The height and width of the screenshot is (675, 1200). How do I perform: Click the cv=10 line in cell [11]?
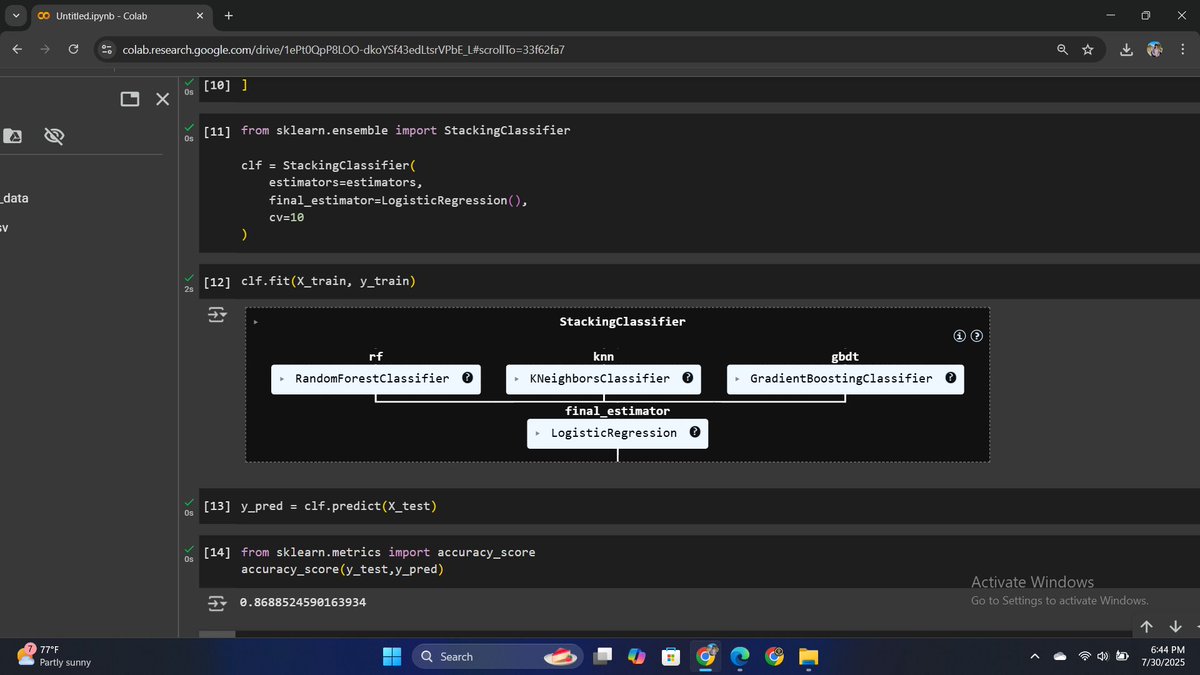click(287, 217)
